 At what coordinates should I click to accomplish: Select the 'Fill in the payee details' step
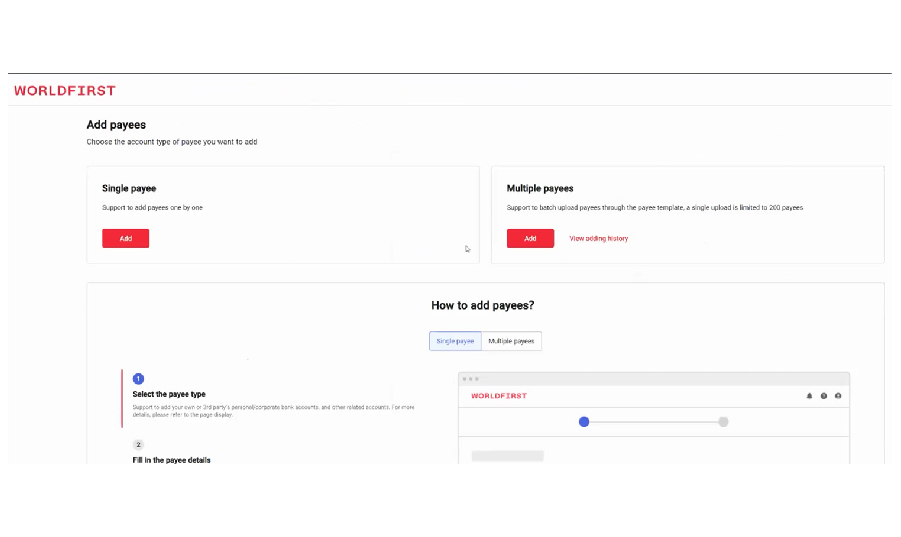pos(171,460)
